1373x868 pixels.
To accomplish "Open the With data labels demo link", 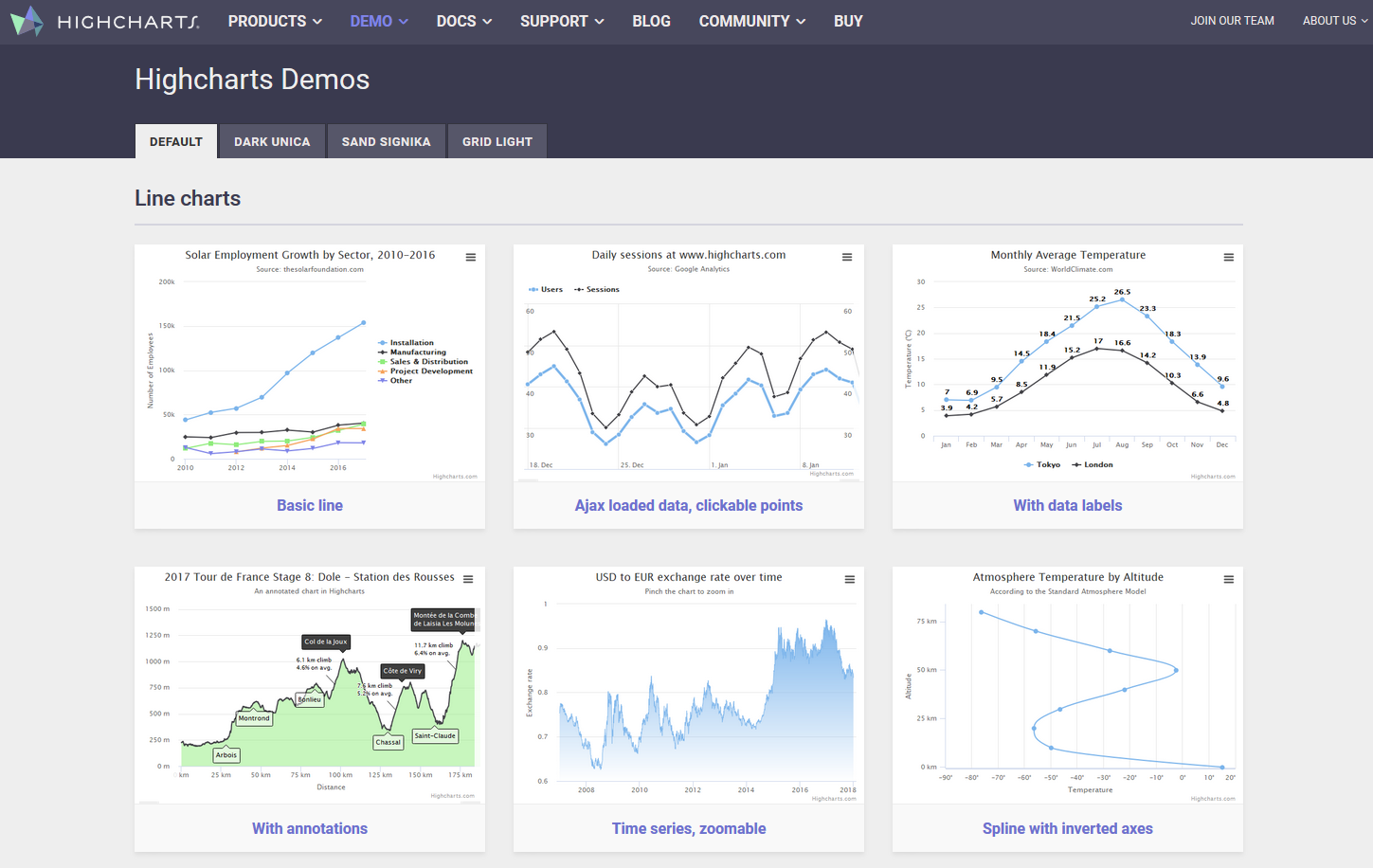I will [1068, 506].
